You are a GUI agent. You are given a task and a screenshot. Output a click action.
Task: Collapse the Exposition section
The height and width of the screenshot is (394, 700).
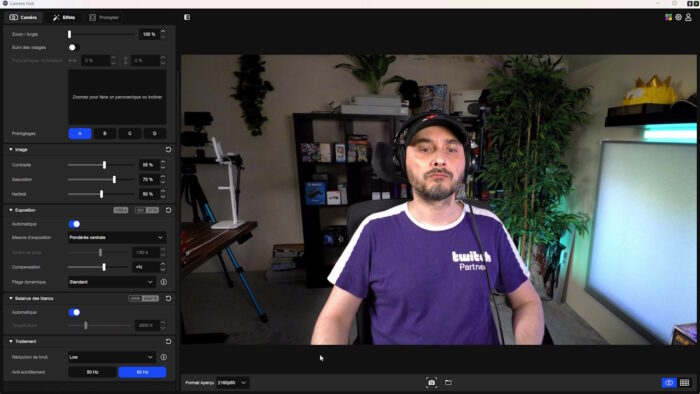point(11,210)
